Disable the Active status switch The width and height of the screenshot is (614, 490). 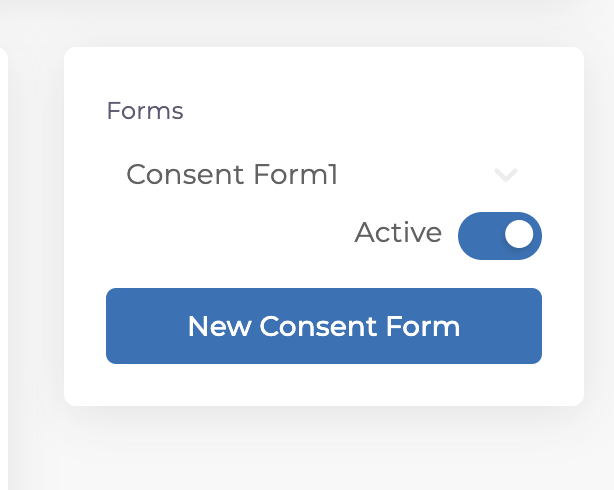pyautogui.click(x=499, y=235)
